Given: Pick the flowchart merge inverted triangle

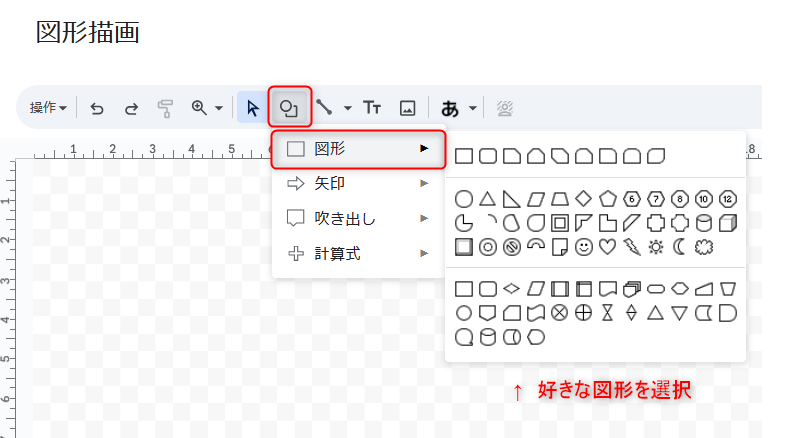Looking at the screenshot, I should [679, 313].
